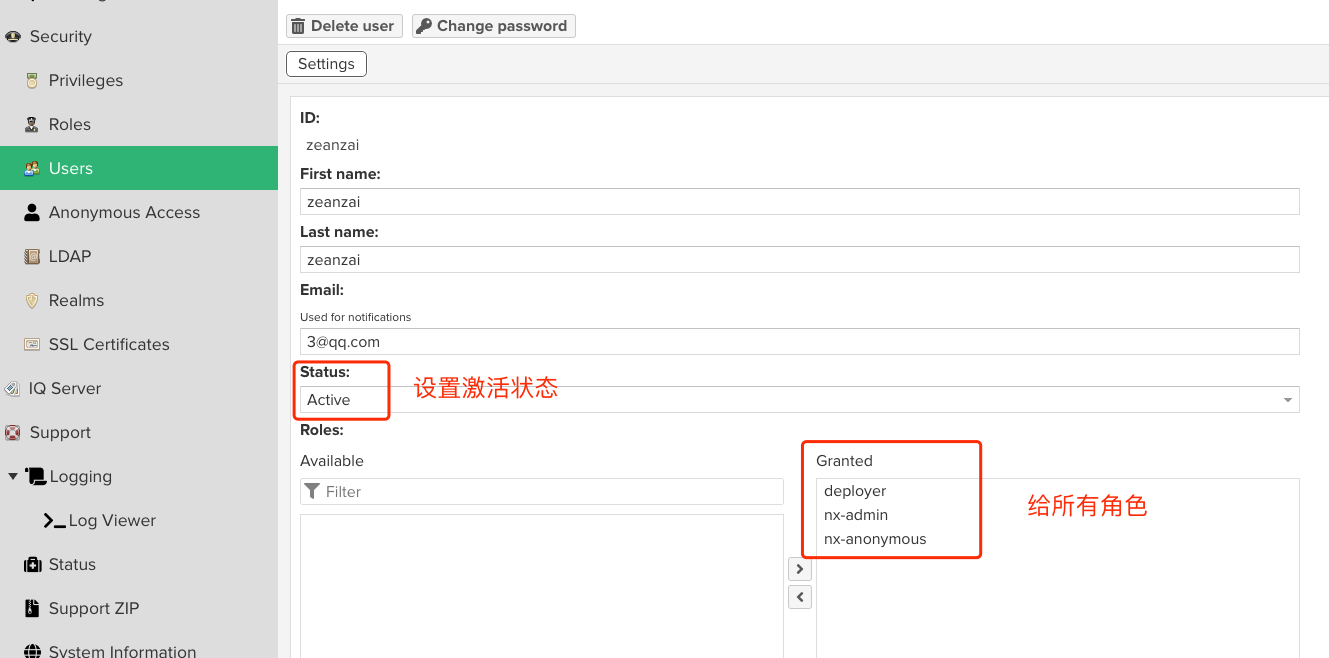1329x658 pixels.
Task: Open Log Viewer under Logging
Action: pyautogui.click(x=112, y=521)
